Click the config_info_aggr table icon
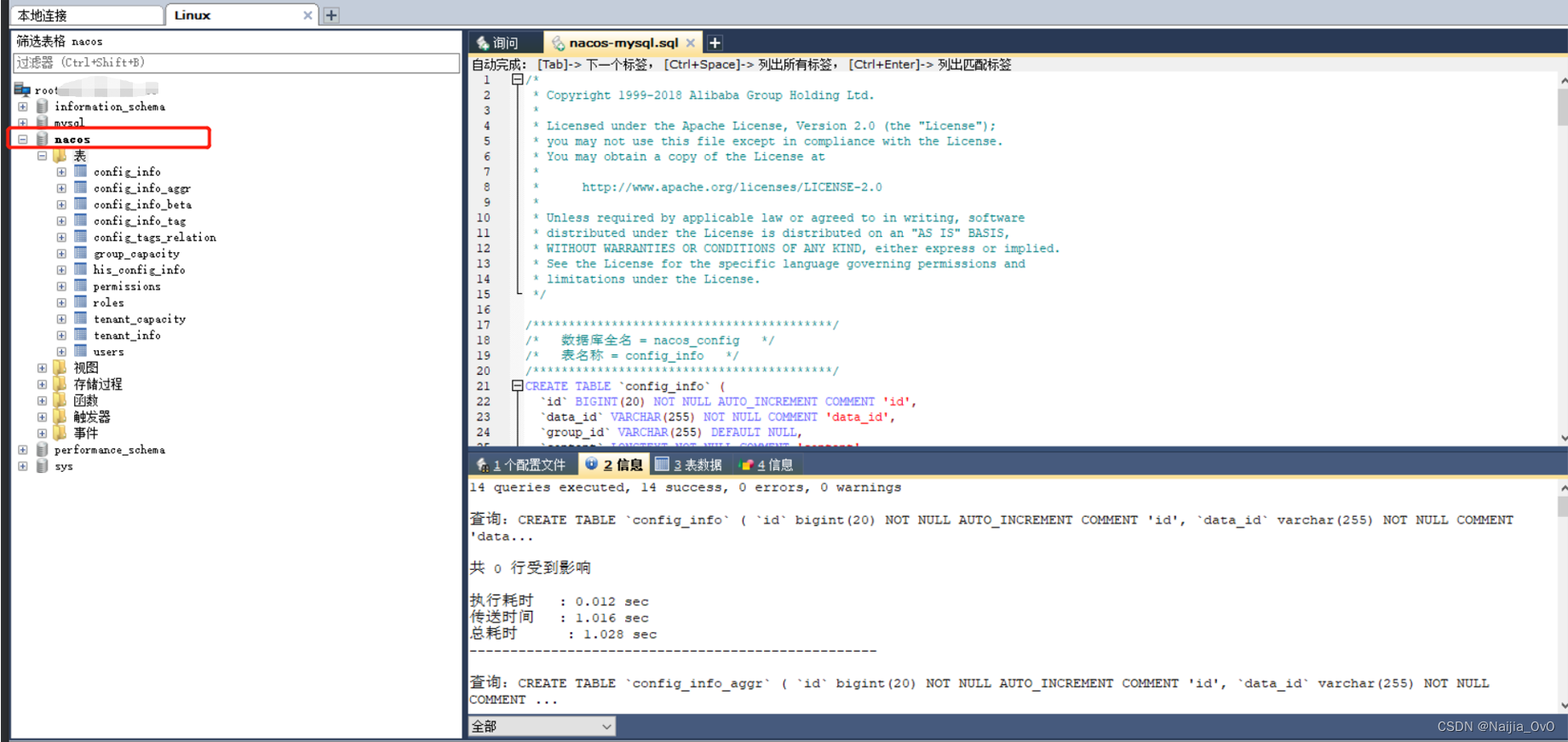Viewport: 1568px width, 742px height. (x=81, y=187)
